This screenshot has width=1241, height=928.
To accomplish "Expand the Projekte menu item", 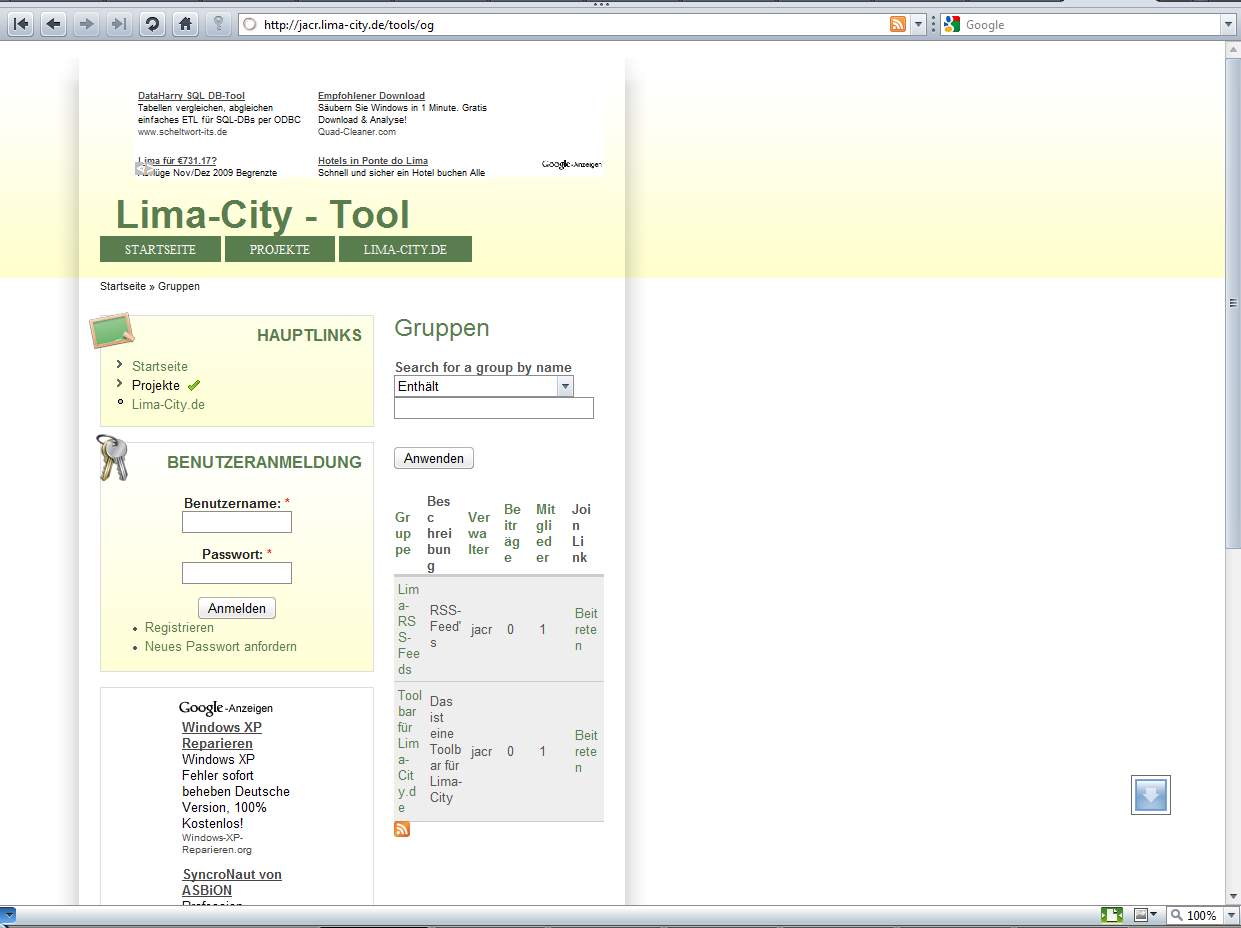I will pos(156,385).
